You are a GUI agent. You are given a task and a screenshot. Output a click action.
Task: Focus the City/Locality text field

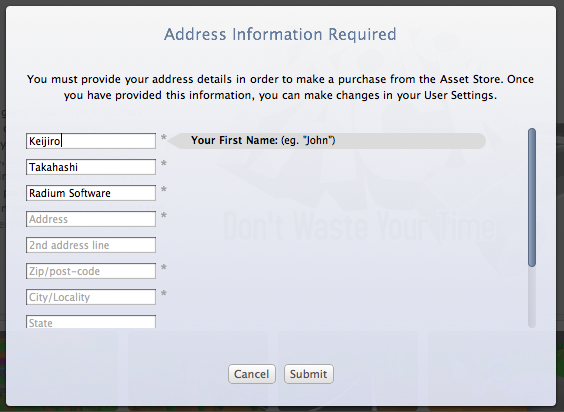click(x=91, y=297)
